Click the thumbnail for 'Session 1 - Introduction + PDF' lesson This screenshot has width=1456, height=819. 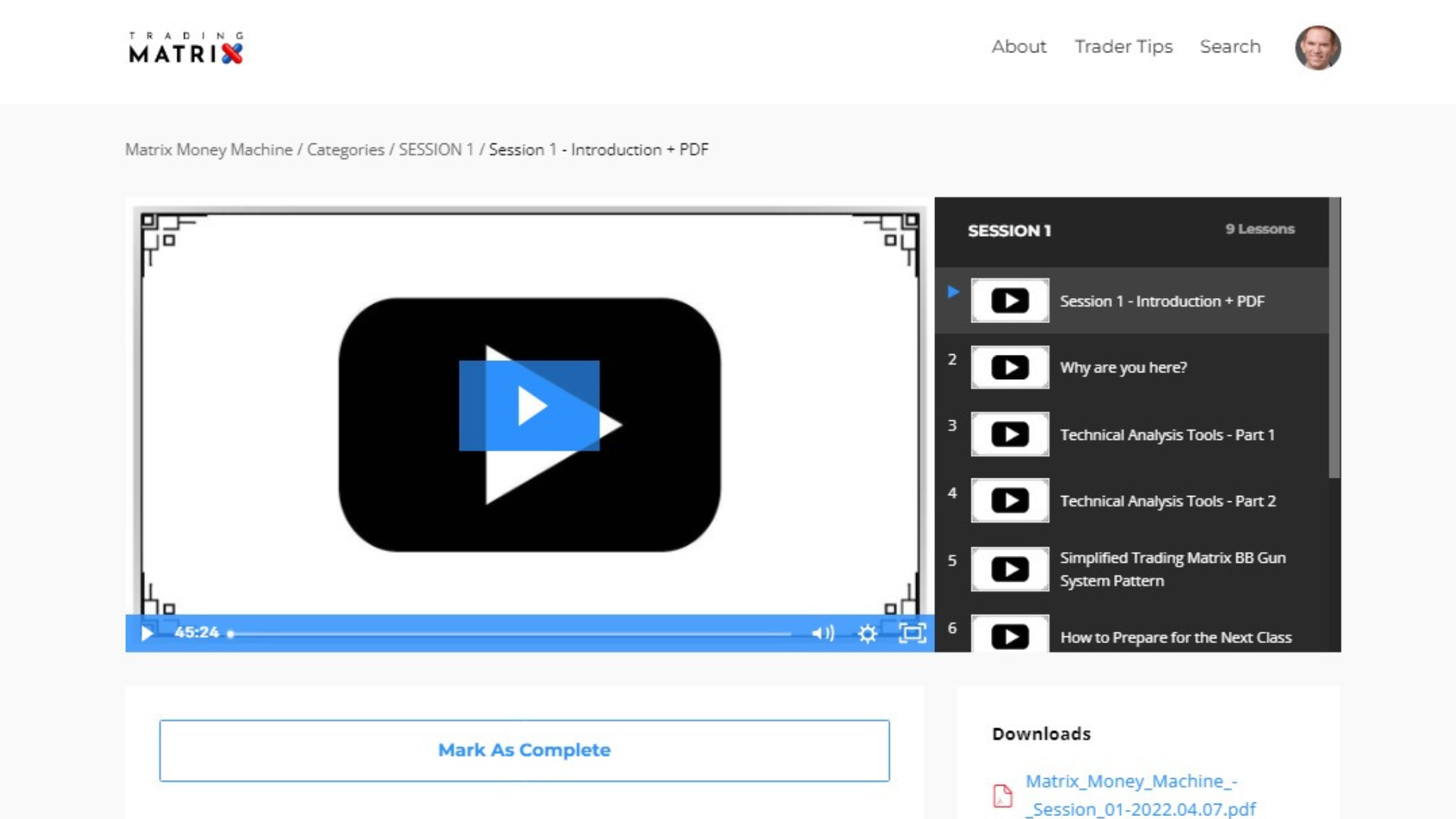(1010, 301)
